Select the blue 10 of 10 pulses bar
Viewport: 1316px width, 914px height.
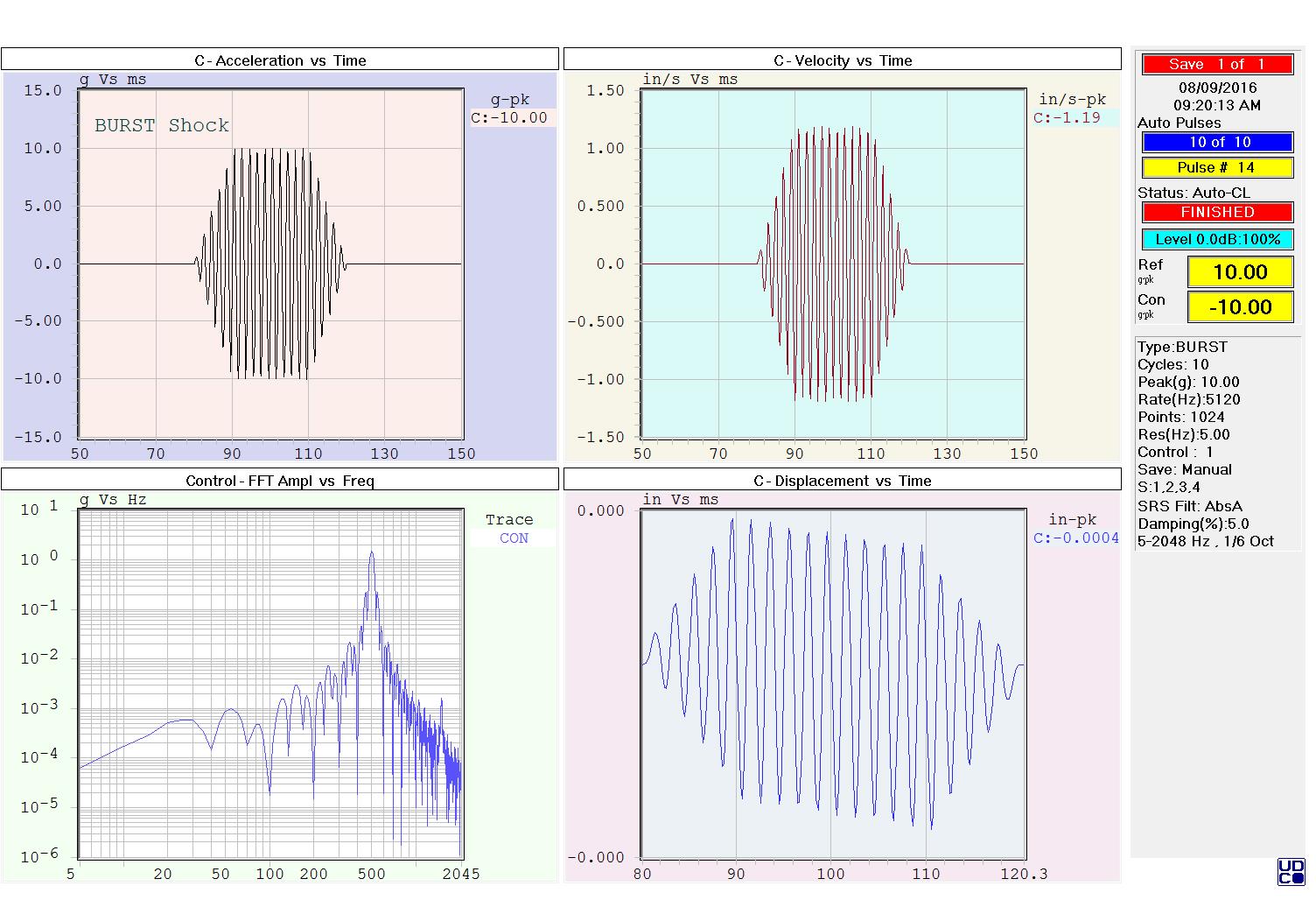(x=1217, y=142)
